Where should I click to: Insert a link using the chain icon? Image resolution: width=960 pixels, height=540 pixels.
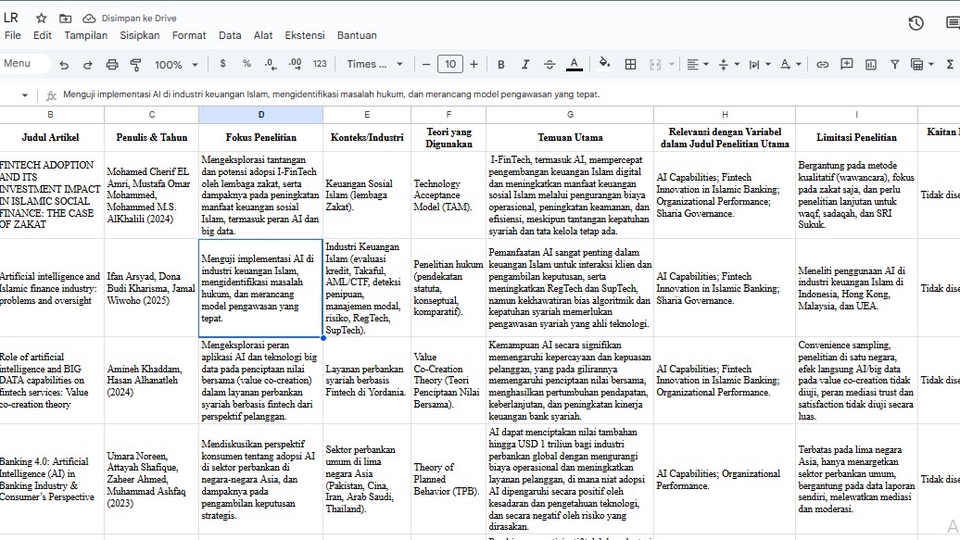(x=822, y=64)
